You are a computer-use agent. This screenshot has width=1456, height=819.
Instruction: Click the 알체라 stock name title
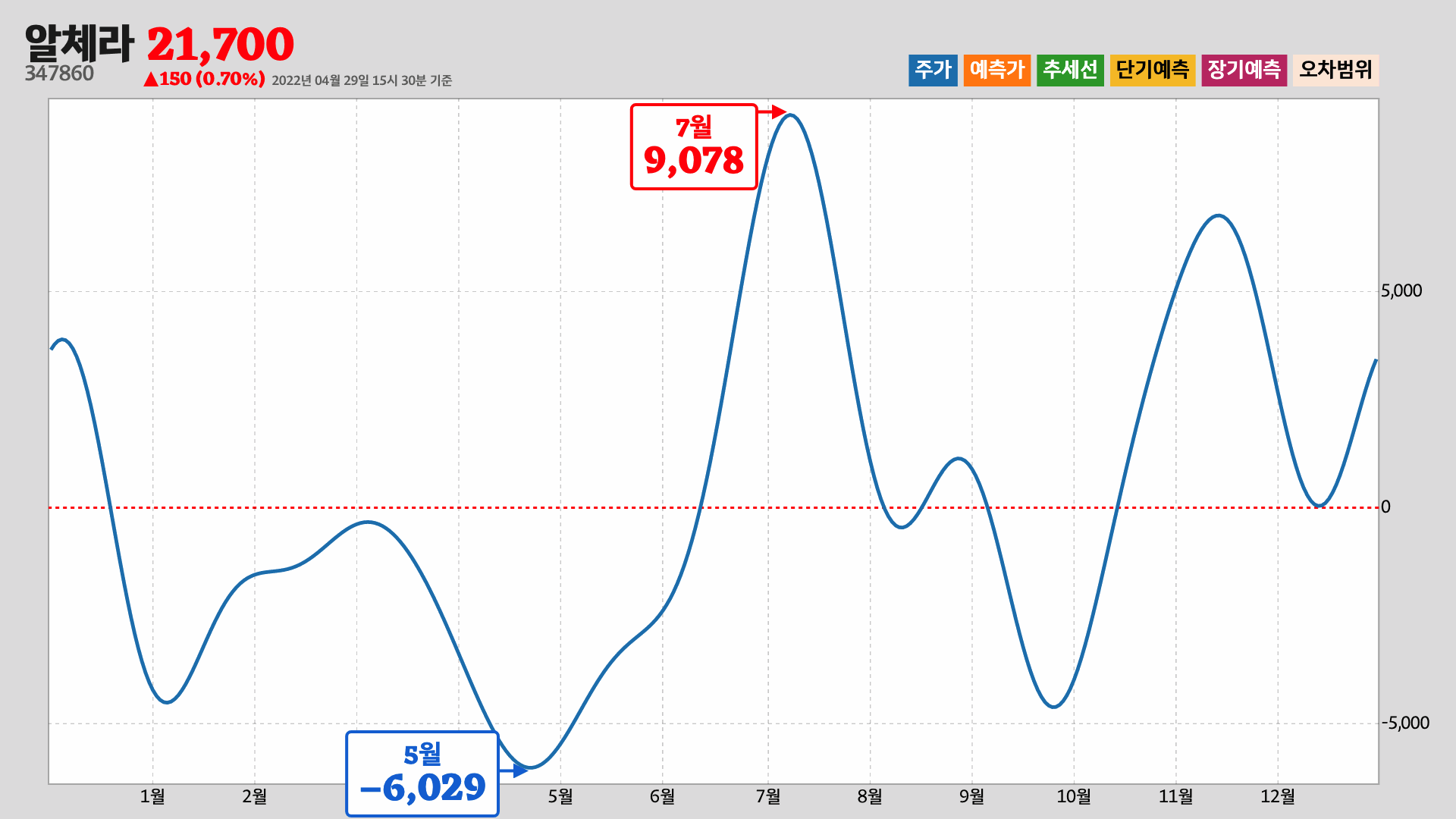79,43
